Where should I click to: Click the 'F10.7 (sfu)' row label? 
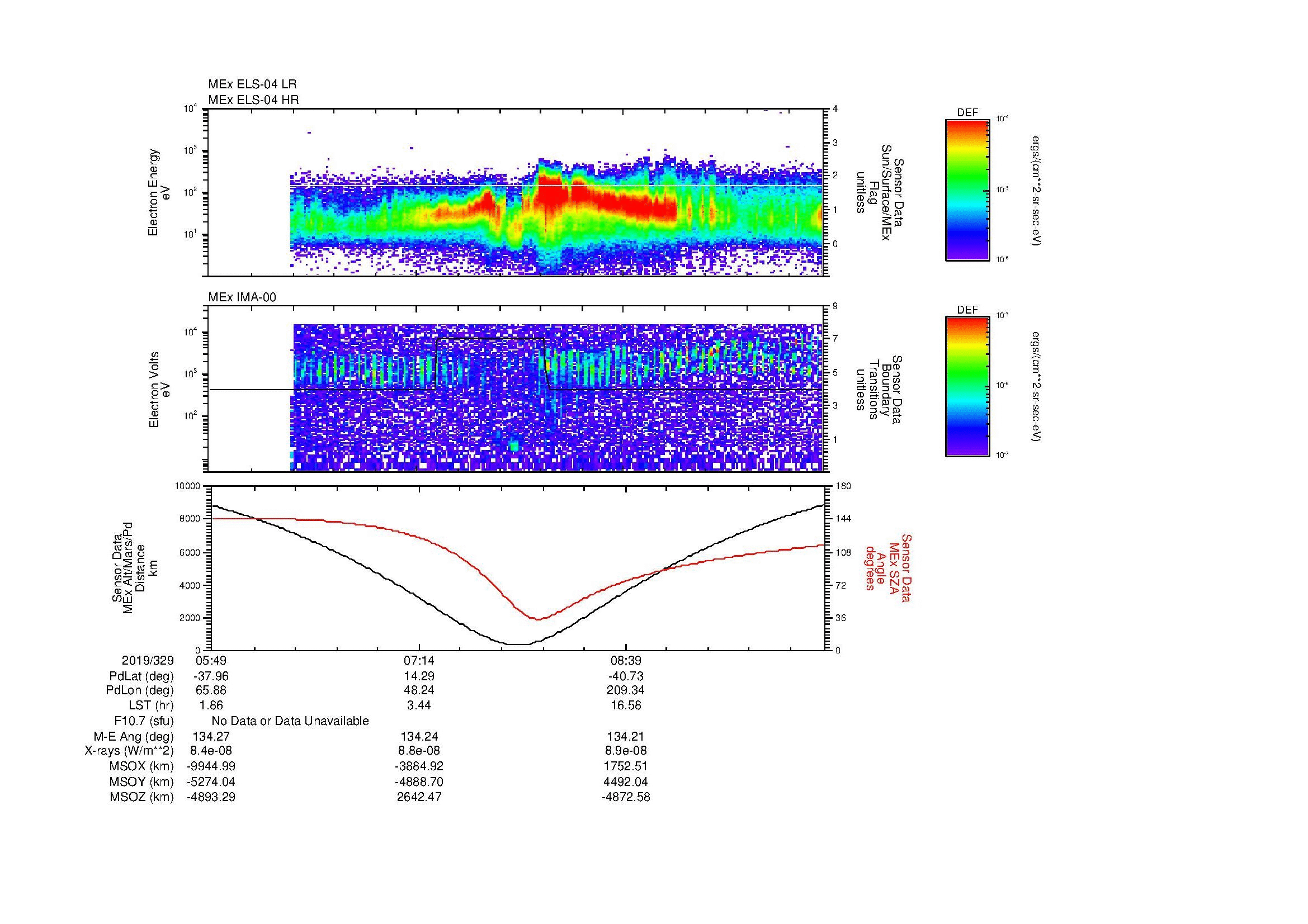(x=144, y=721)
